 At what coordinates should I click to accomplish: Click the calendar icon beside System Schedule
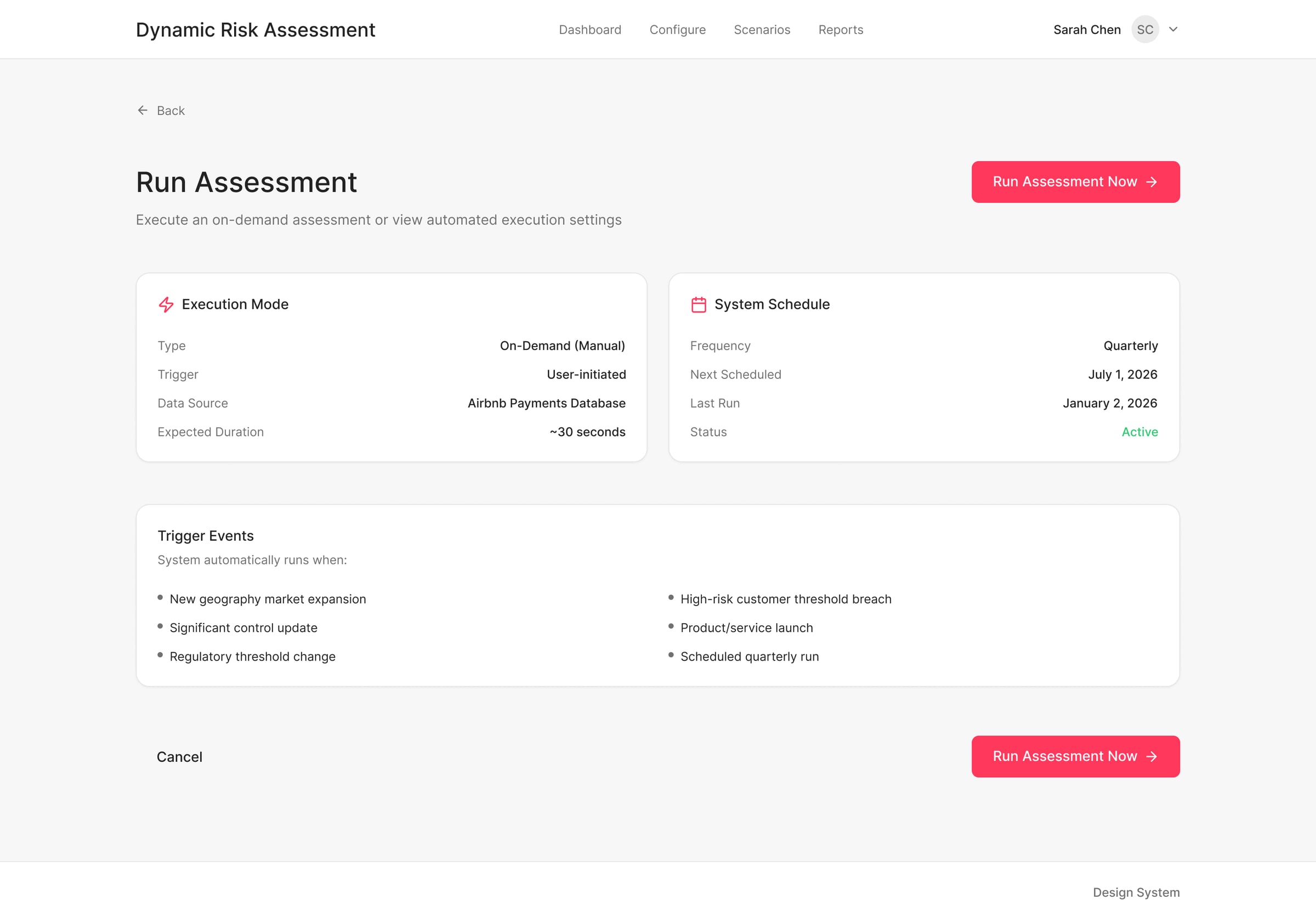coord(699,304)
